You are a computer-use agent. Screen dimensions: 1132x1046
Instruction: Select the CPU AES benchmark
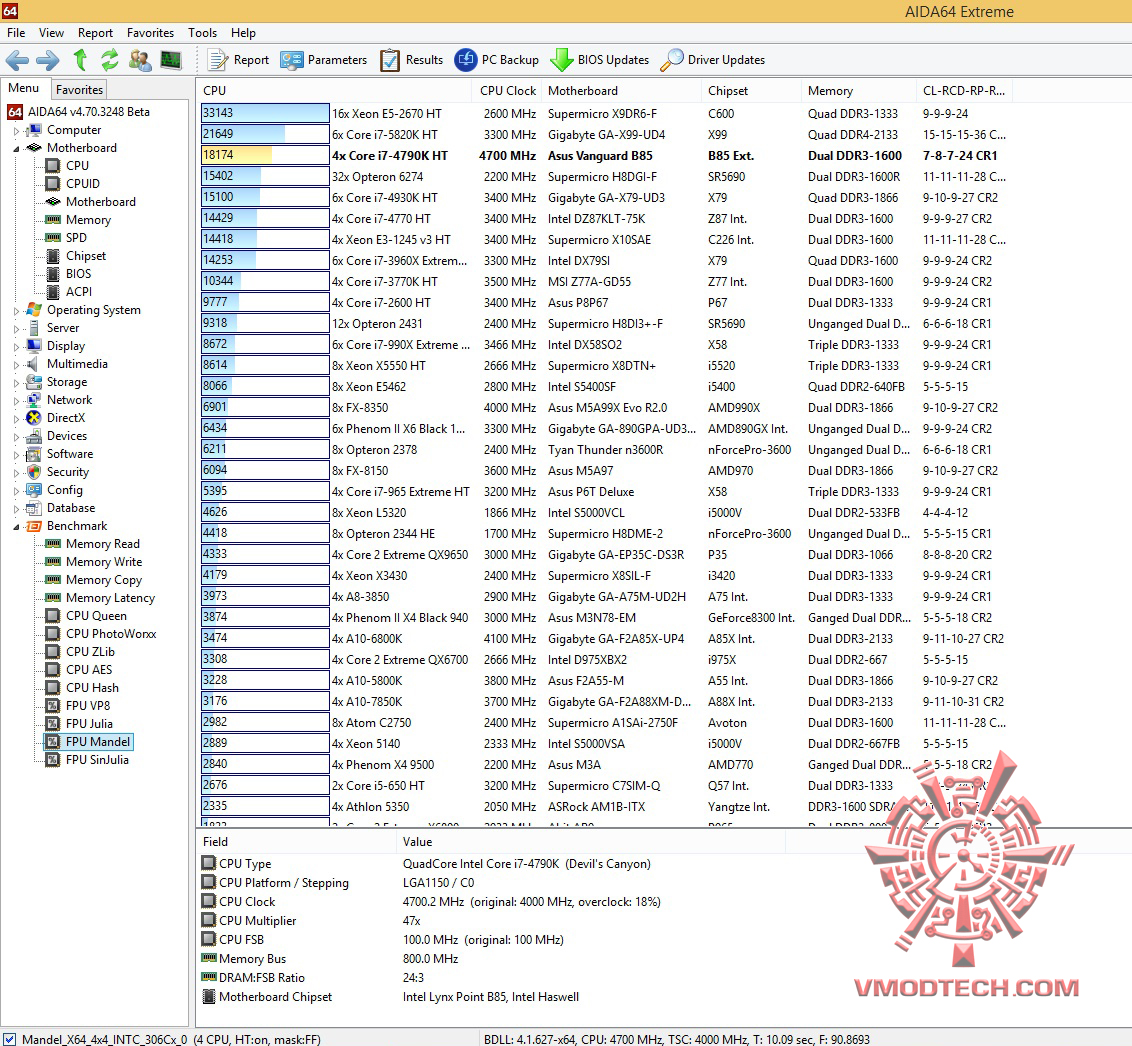click(x=89, y=669)
